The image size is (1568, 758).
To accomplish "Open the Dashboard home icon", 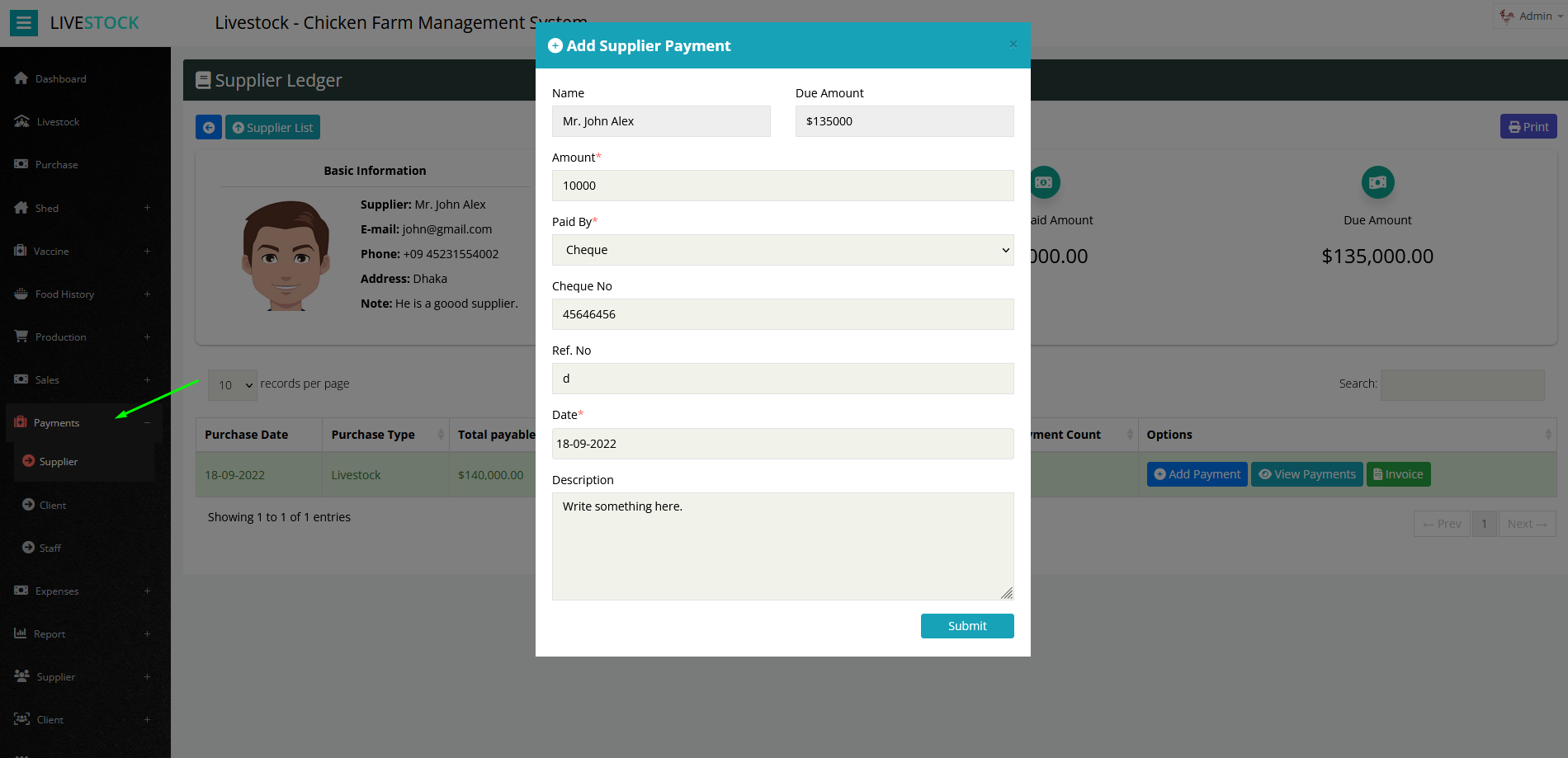I will 21,78.
